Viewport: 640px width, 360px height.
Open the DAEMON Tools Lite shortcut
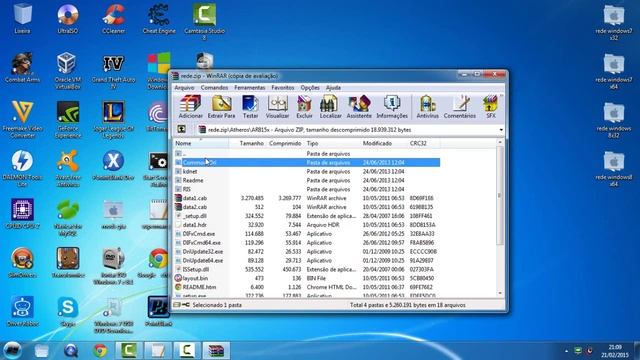(x=22, y=168)
